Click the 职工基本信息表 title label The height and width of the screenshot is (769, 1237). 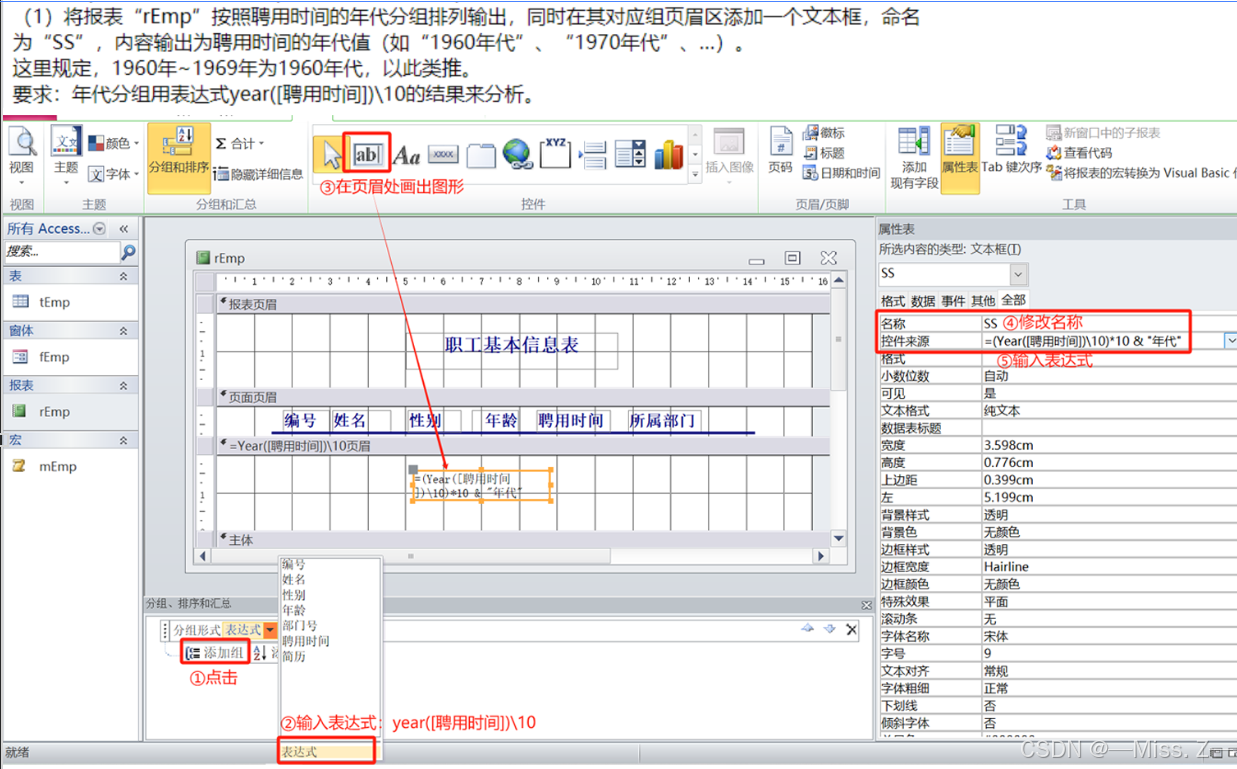(512, 346)
